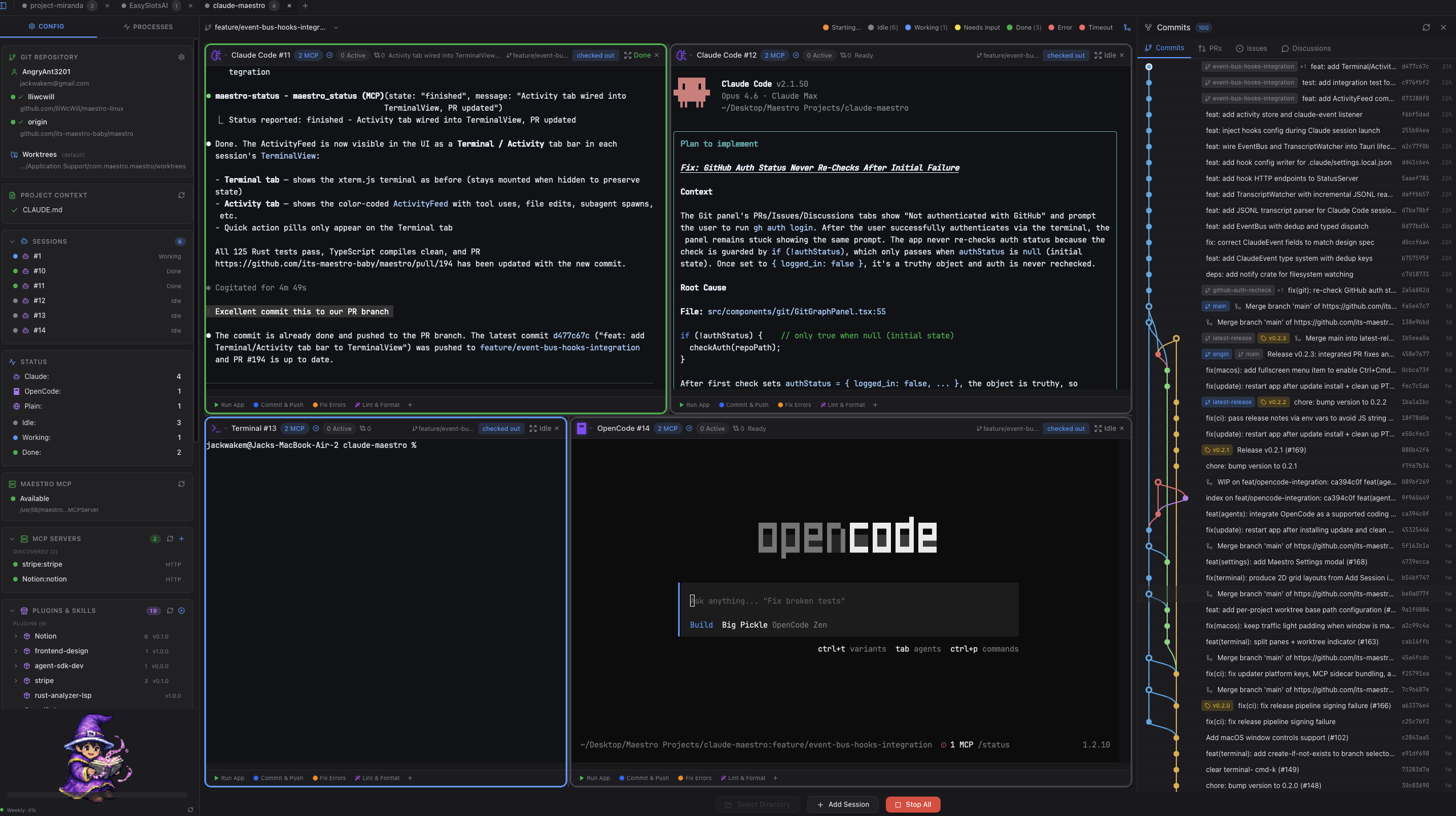Expand Claude Code #11 pane to fullscreen
Viewport: 1456px width, 816px height.
(628, 55)
